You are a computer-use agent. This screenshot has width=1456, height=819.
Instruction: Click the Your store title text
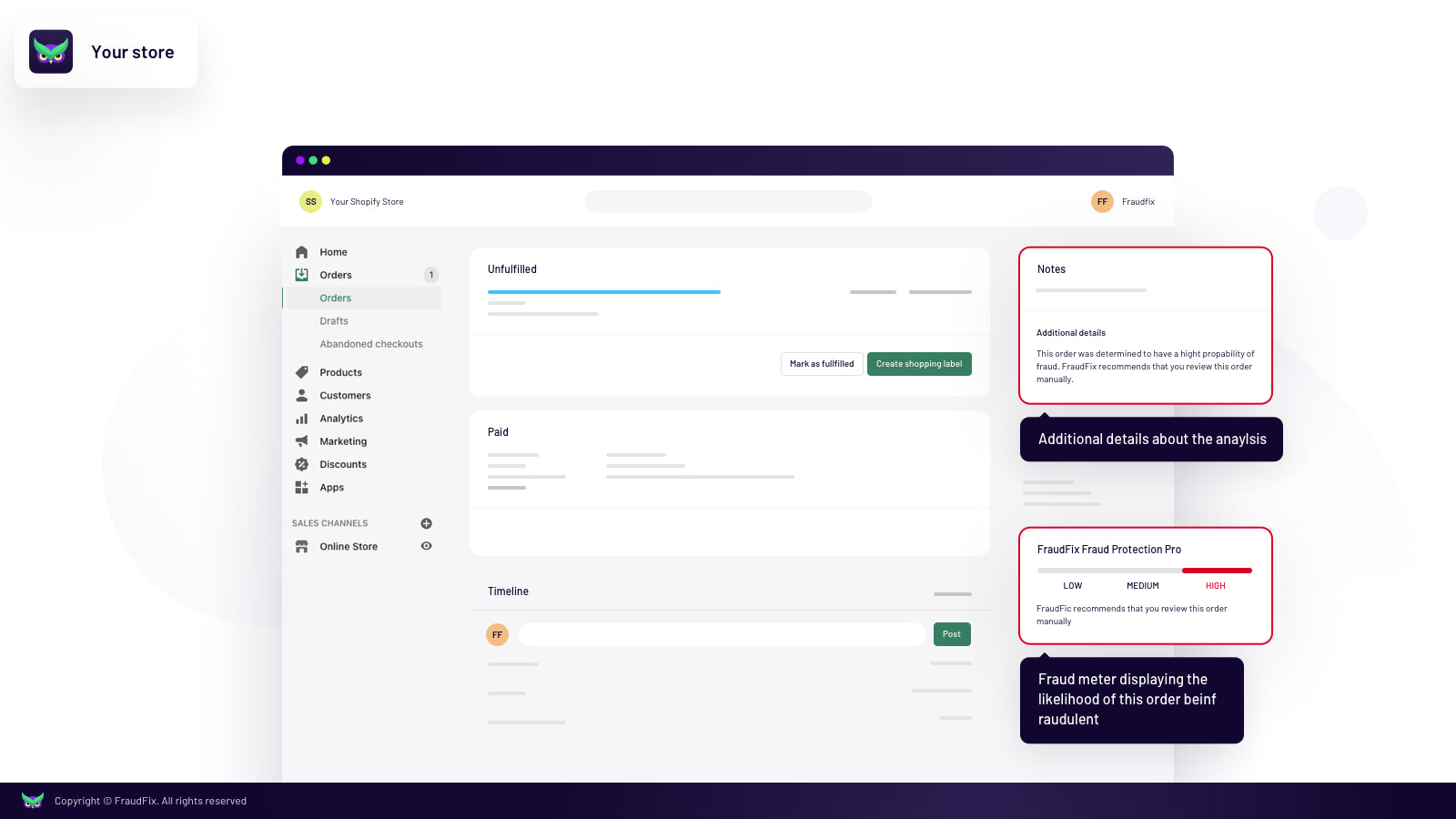(x=133, y=52)
